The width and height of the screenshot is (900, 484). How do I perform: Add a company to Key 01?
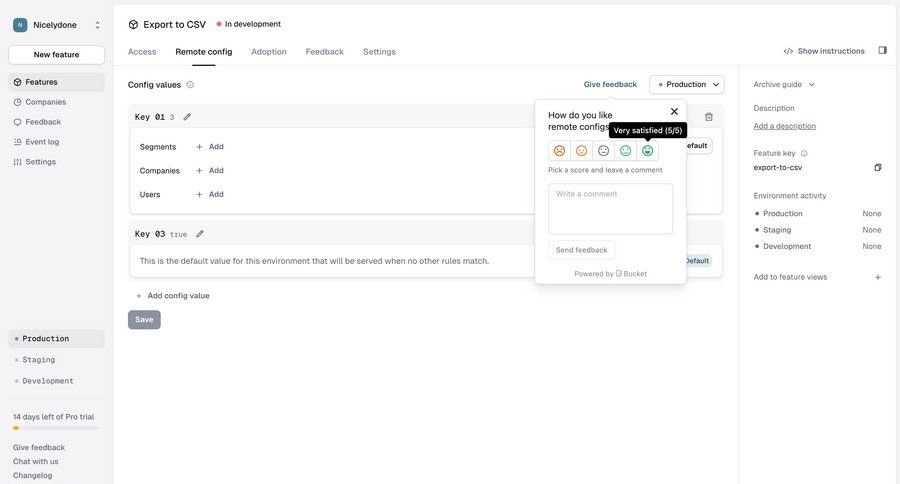click(210, 171)
